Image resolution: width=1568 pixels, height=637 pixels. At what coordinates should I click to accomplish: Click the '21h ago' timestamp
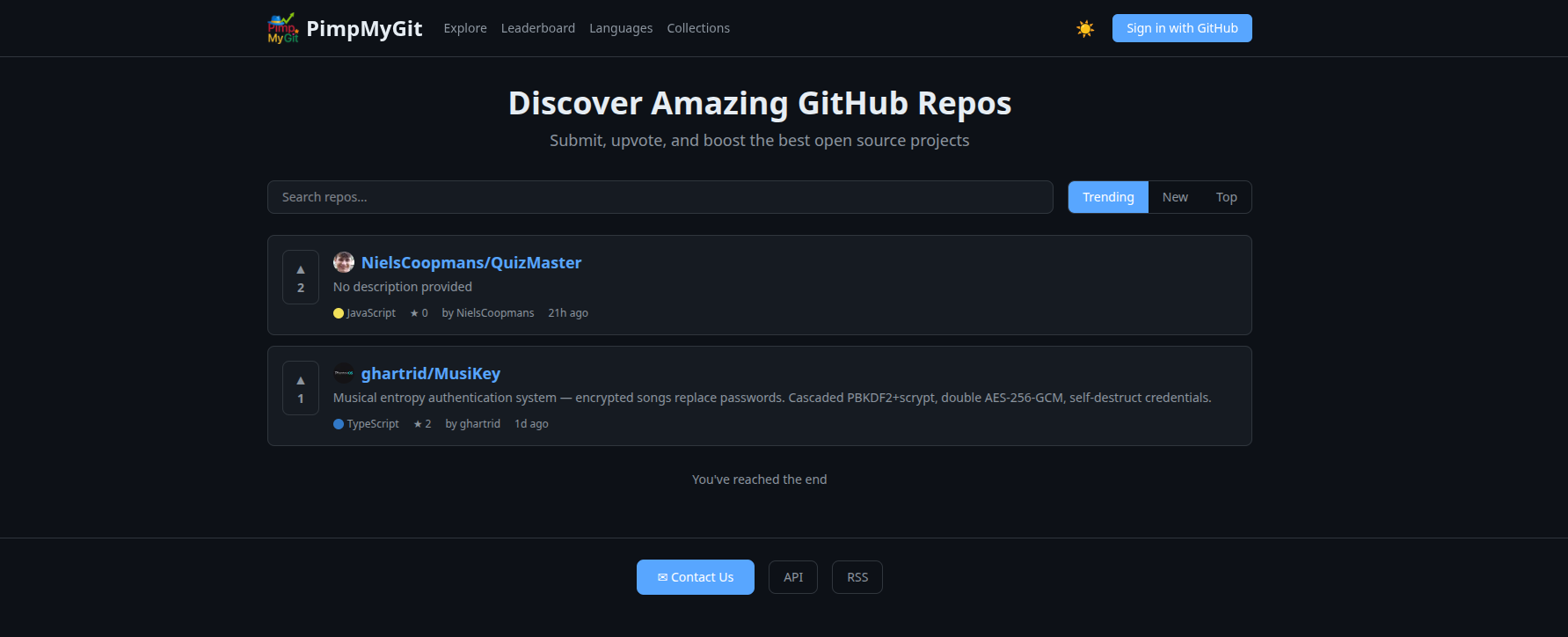pyautogui.click(x=568, y=313)
